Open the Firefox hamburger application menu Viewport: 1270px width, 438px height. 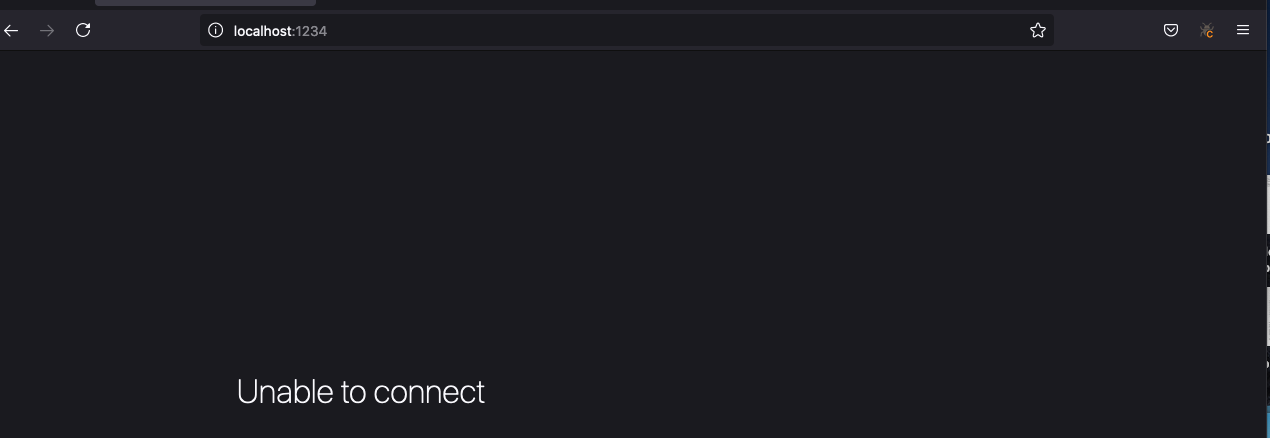pyautogui.click(x=1243, y=31)
